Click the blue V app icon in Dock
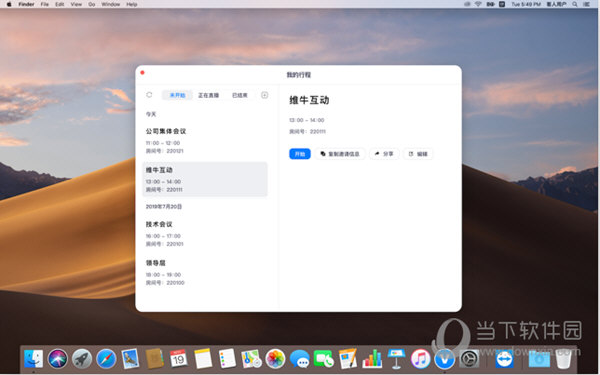Viewport: 600px width, 375px height. pyautogui.click(x=444, y=359)
